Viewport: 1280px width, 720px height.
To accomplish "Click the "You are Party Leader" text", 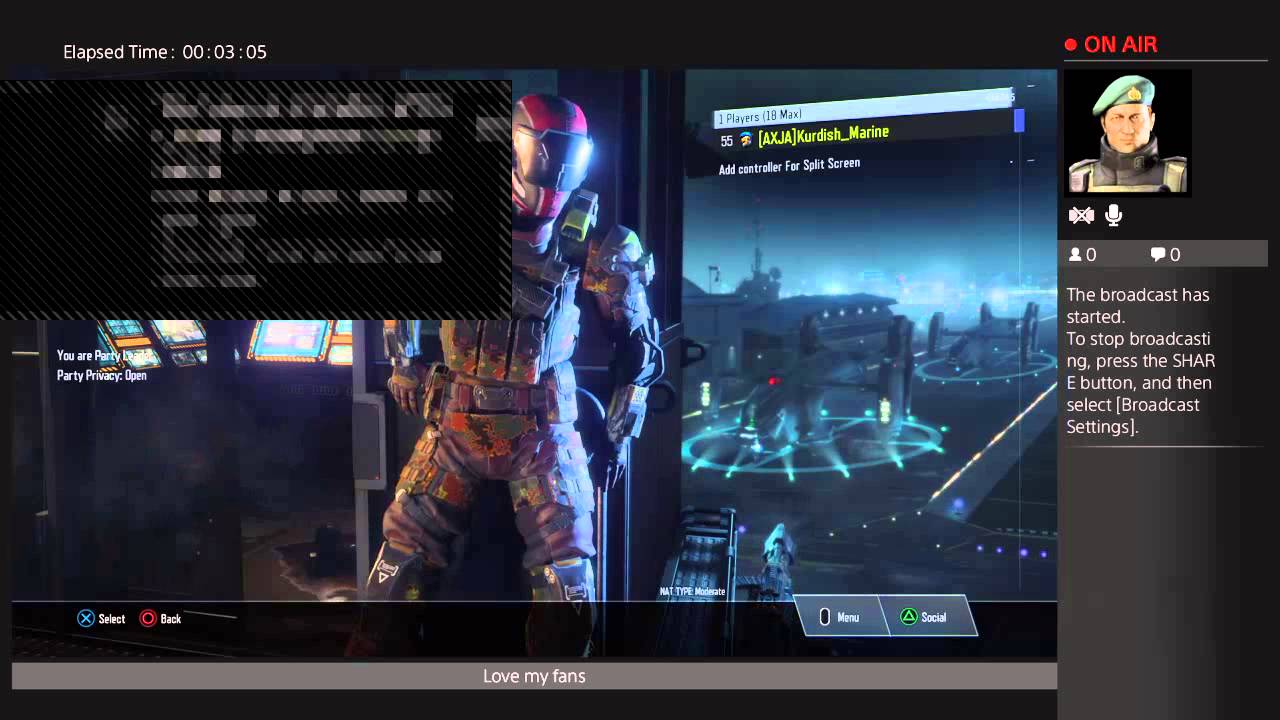I will pyautogui.click(x=105, y=356).
